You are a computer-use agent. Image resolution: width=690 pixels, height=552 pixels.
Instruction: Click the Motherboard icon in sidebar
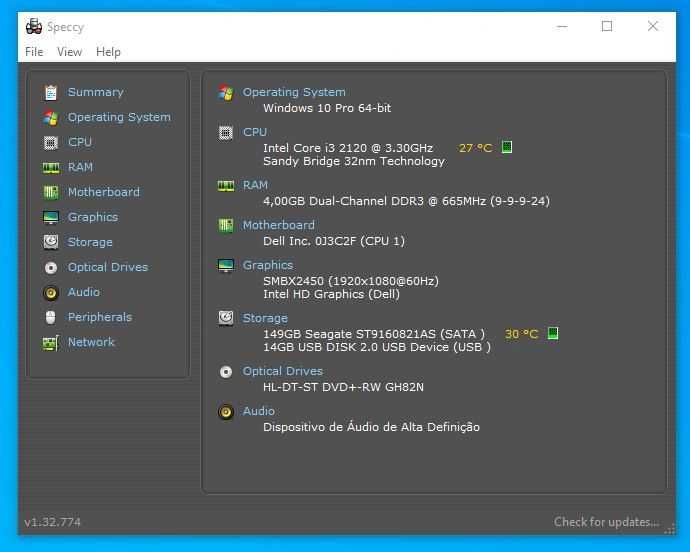(x=51, y=192)
